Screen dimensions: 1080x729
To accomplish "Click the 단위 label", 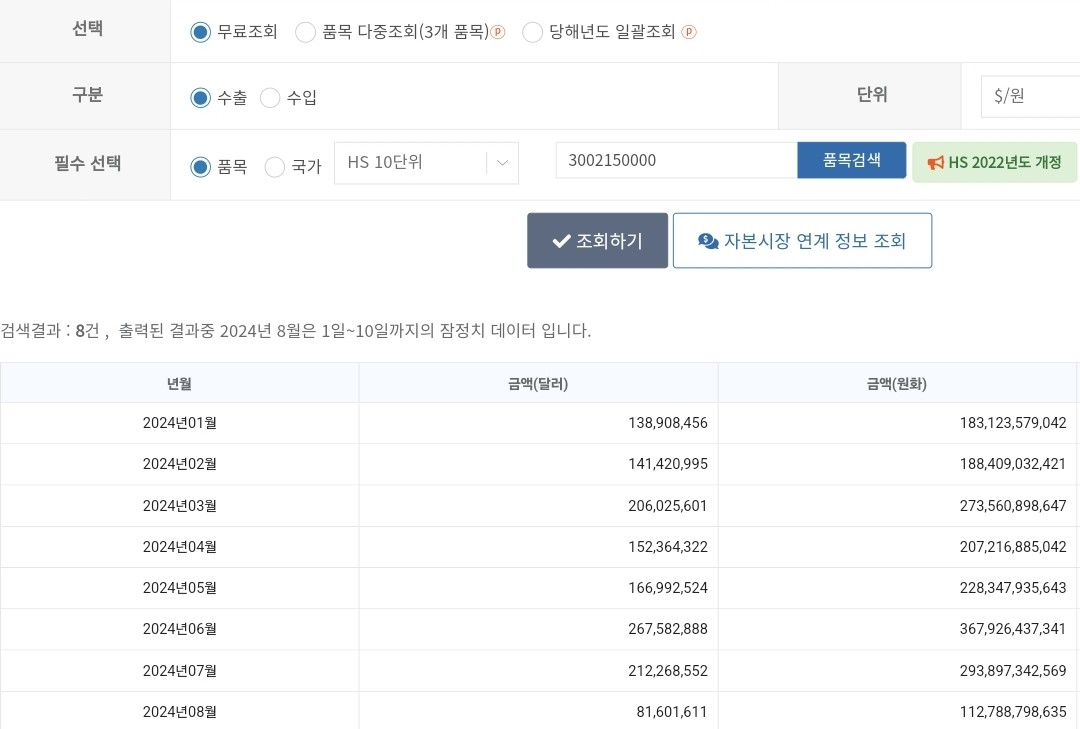I will tap(872, 94).
